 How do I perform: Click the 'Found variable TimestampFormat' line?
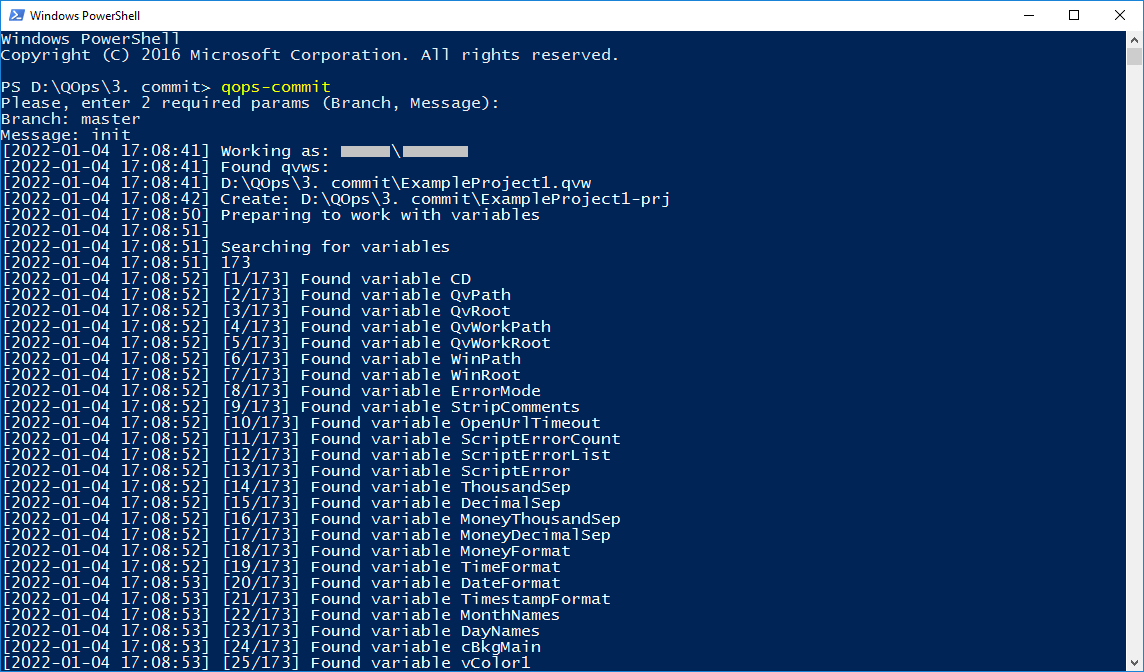coord(306,600)
